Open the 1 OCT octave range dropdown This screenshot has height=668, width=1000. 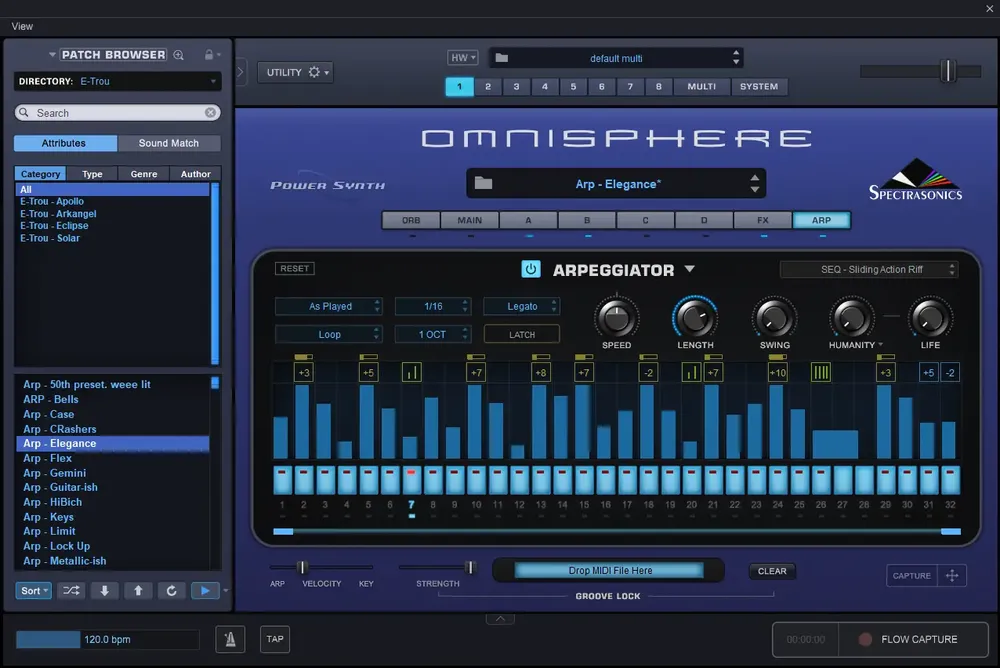432,334
